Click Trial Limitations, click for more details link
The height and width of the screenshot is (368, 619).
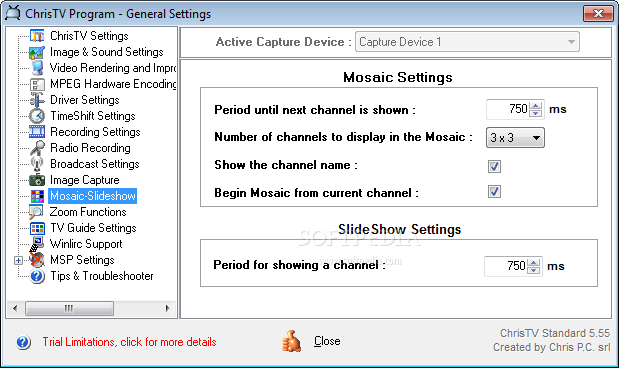point(129,342)
